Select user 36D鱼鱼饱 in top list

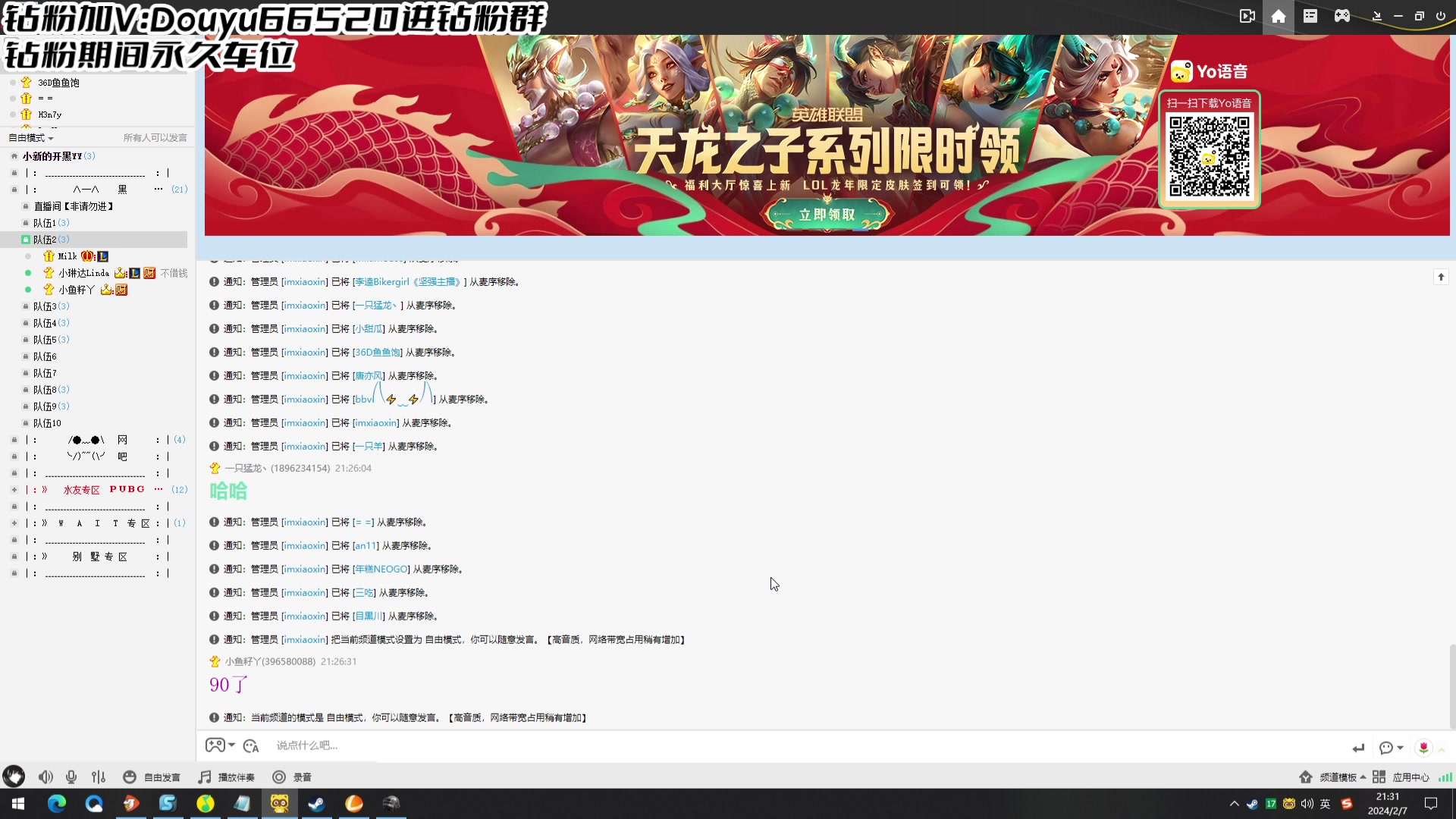(x=58, y=83)
